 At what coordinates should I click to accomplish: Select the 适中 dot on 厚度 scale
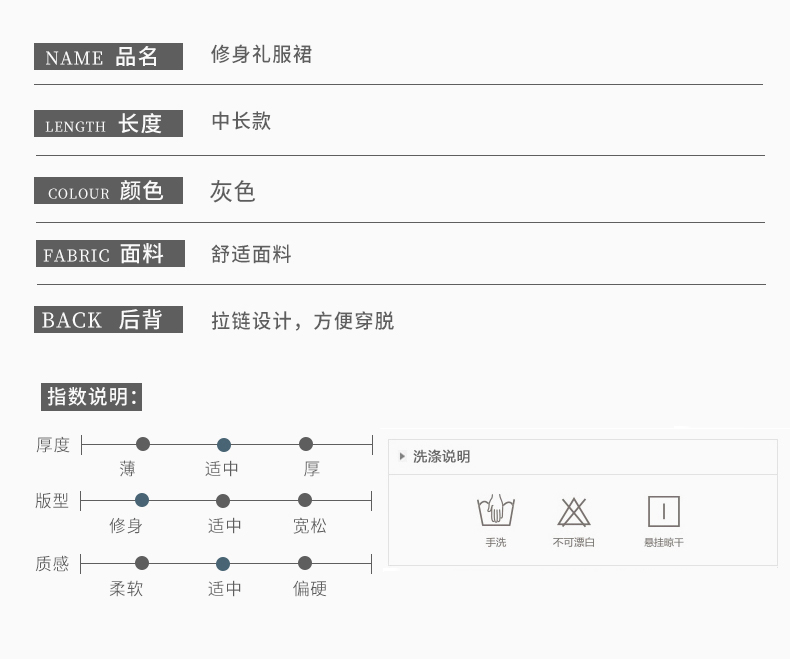[224, 444]
